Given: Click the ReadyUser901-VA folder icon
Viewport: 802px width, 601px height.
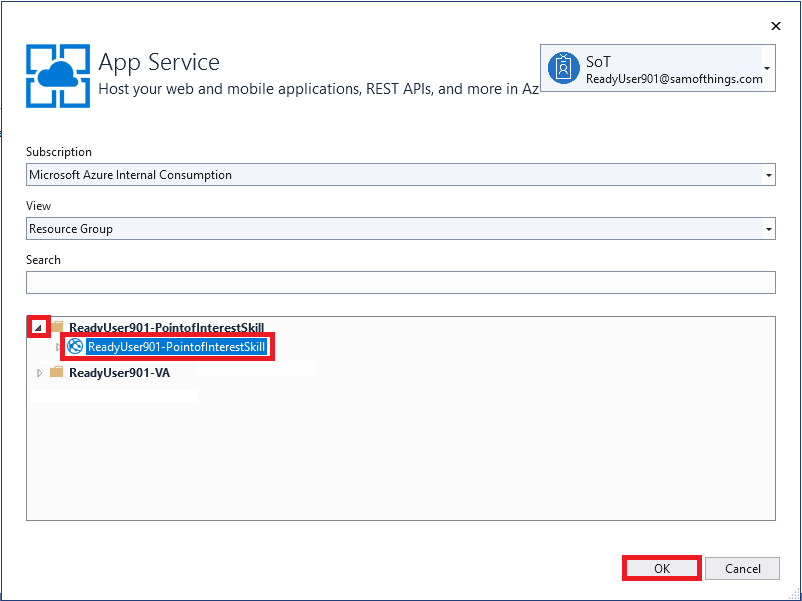Looking at the screenshot, I should tap(56, 372).
